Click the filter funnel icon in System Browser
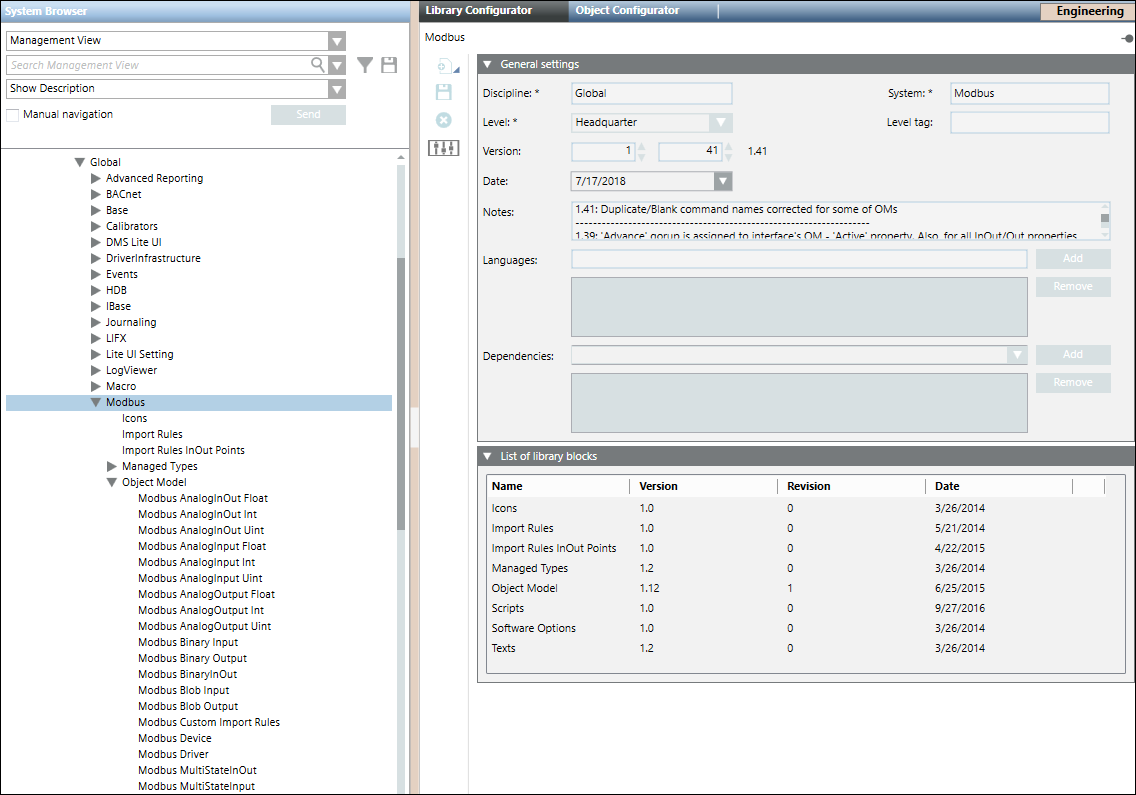The height and width of the screenshot is (795, 1136). pyautogui.click(x=365, y=65)
